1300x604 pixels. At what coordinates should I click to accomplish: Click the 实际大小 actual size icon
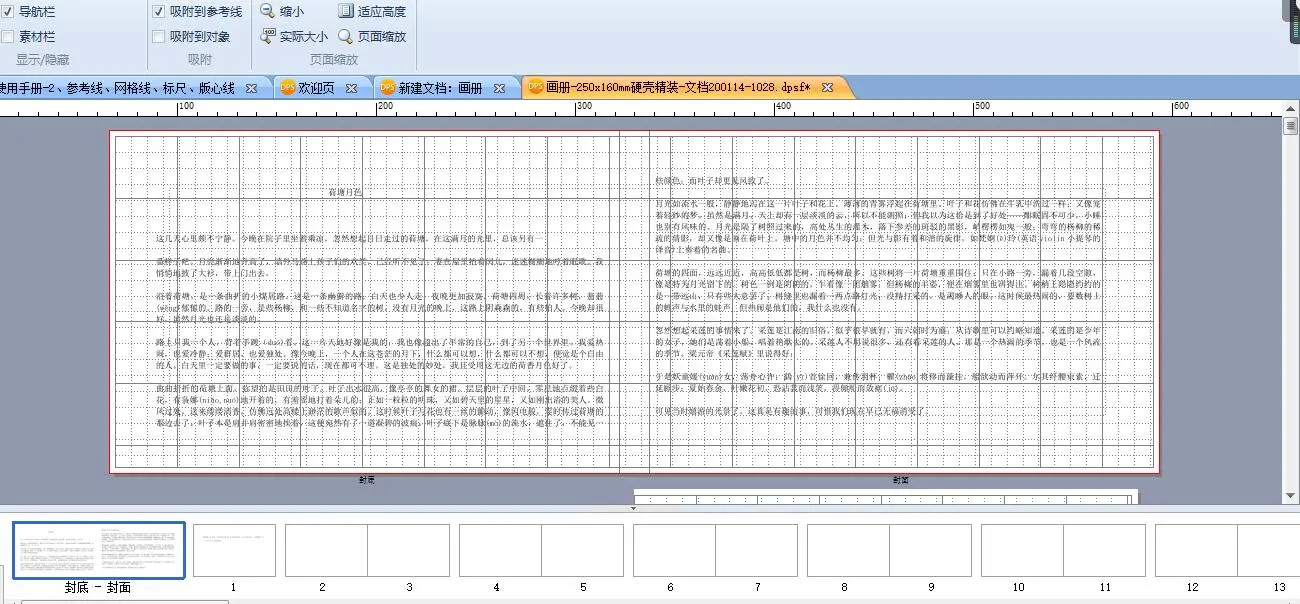[x=268, y=36]
